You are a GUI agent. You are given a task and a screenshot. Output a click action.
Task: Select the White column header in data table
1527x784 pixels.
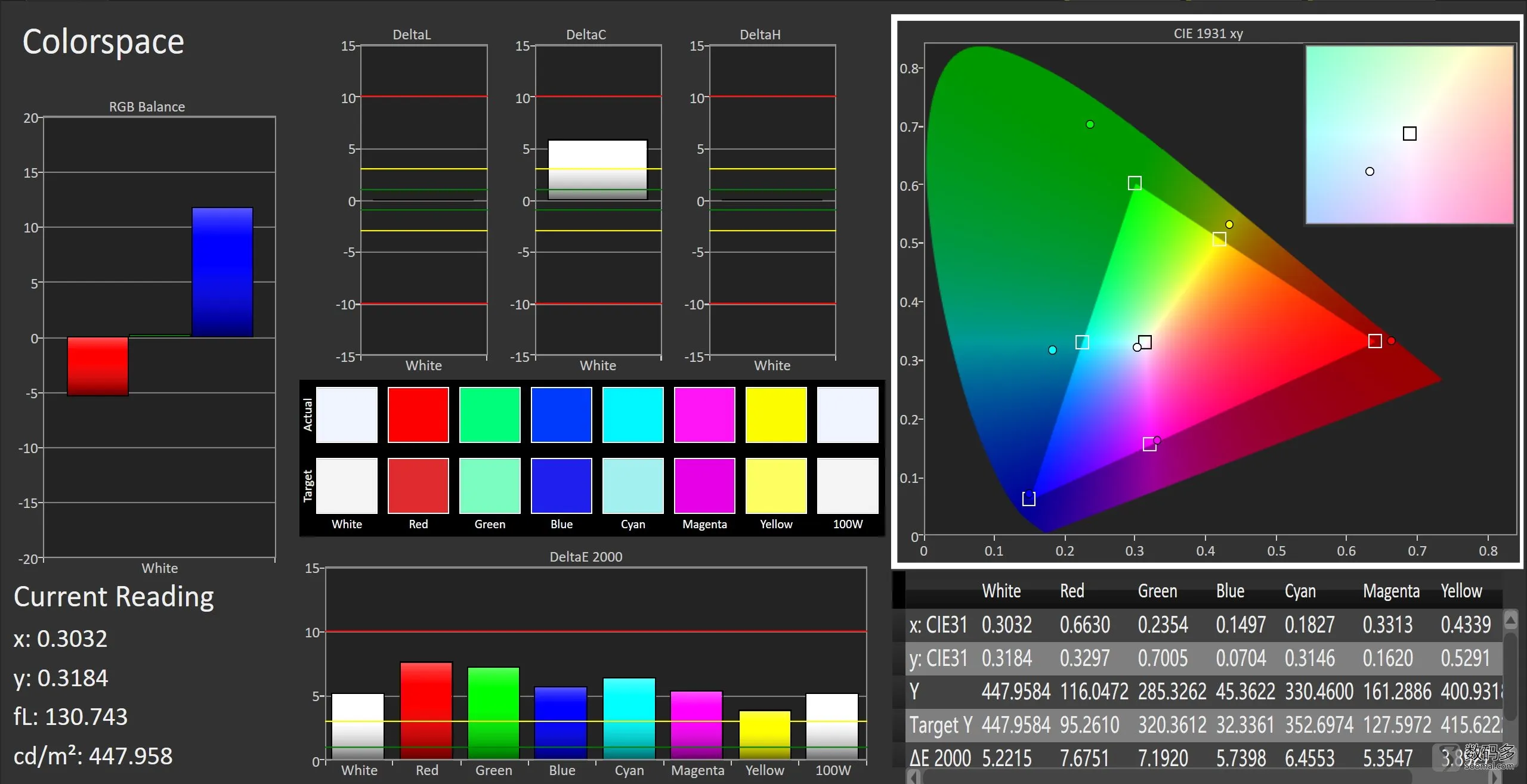1001,591
